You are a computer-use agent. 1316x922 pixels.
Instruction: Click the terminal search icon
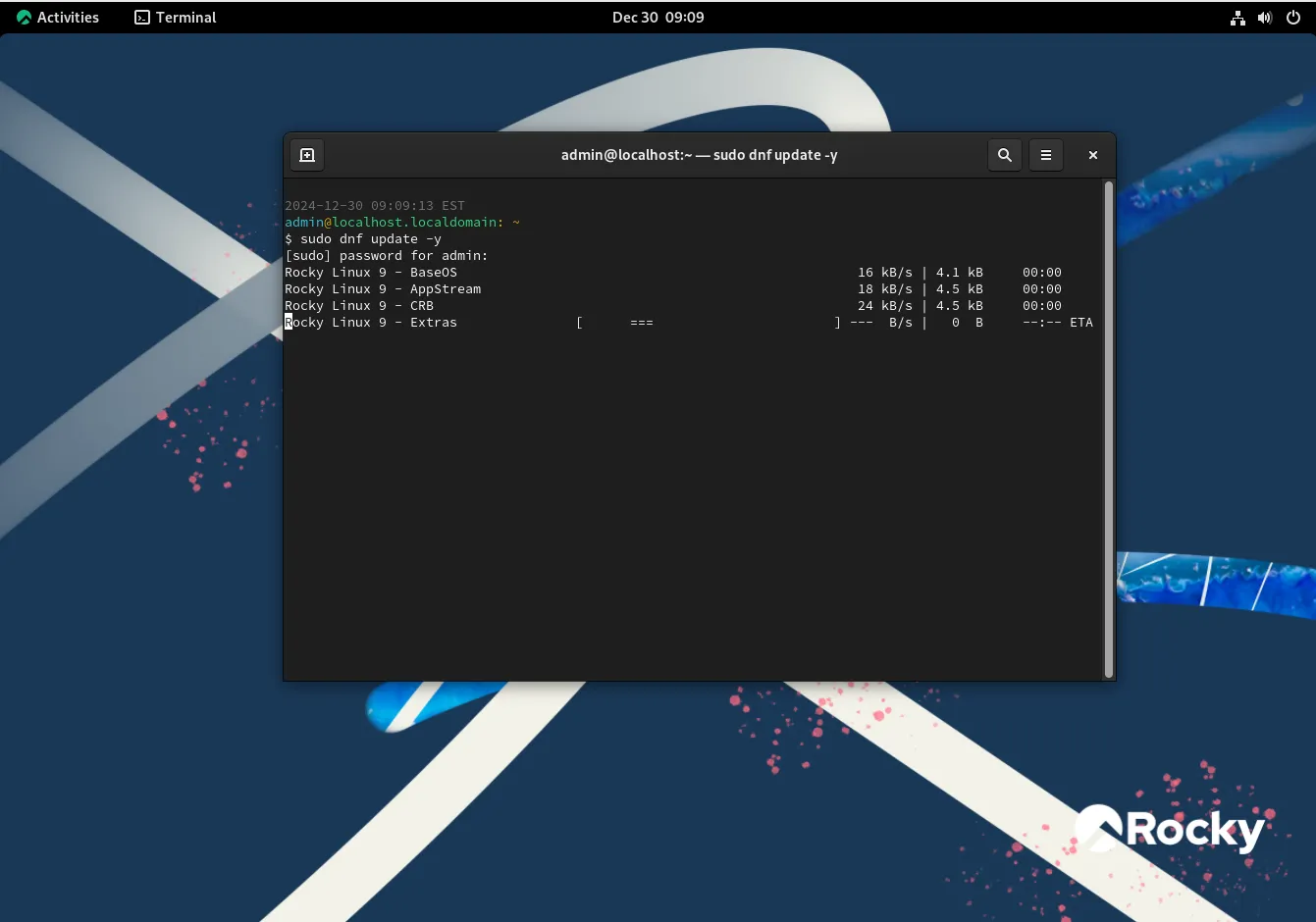click(x=1005, y=155)
